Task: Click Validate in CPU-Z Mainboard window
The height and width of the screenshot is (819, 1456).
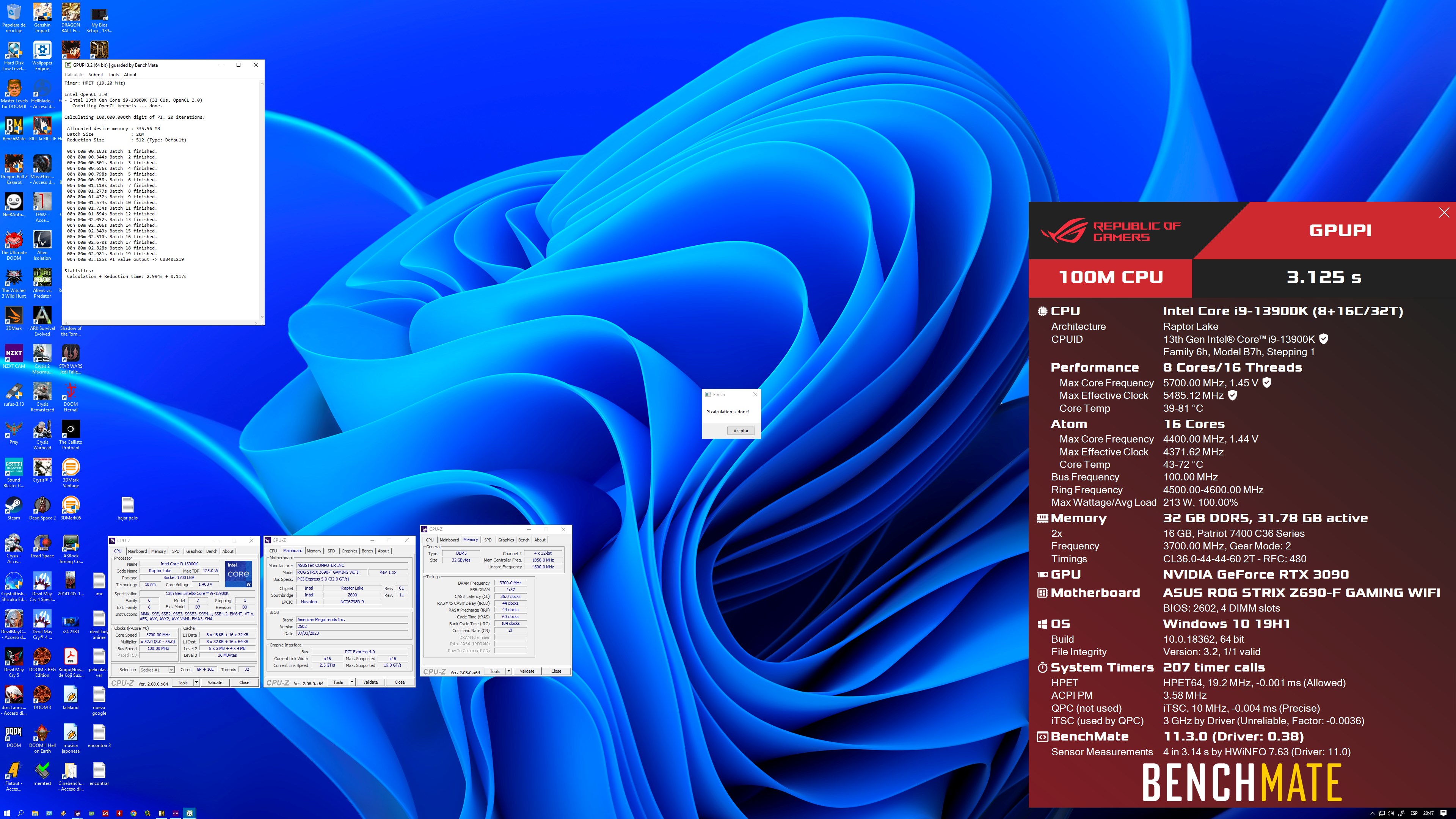Action: click(x=370, y=682)
